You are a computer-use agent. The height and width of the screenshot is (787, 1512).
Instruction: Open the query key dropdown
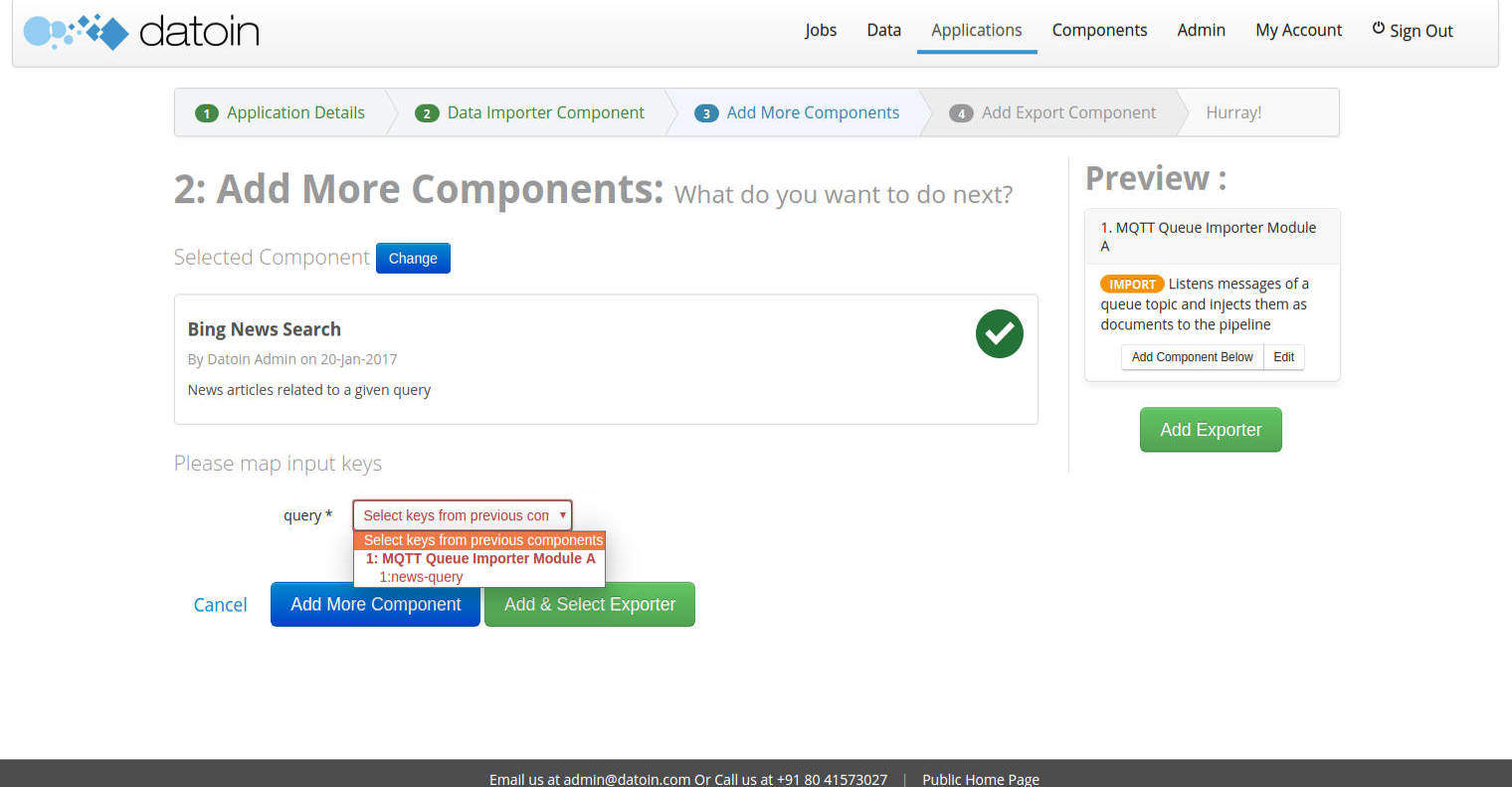pyautogui.click(x=463, y=515)
